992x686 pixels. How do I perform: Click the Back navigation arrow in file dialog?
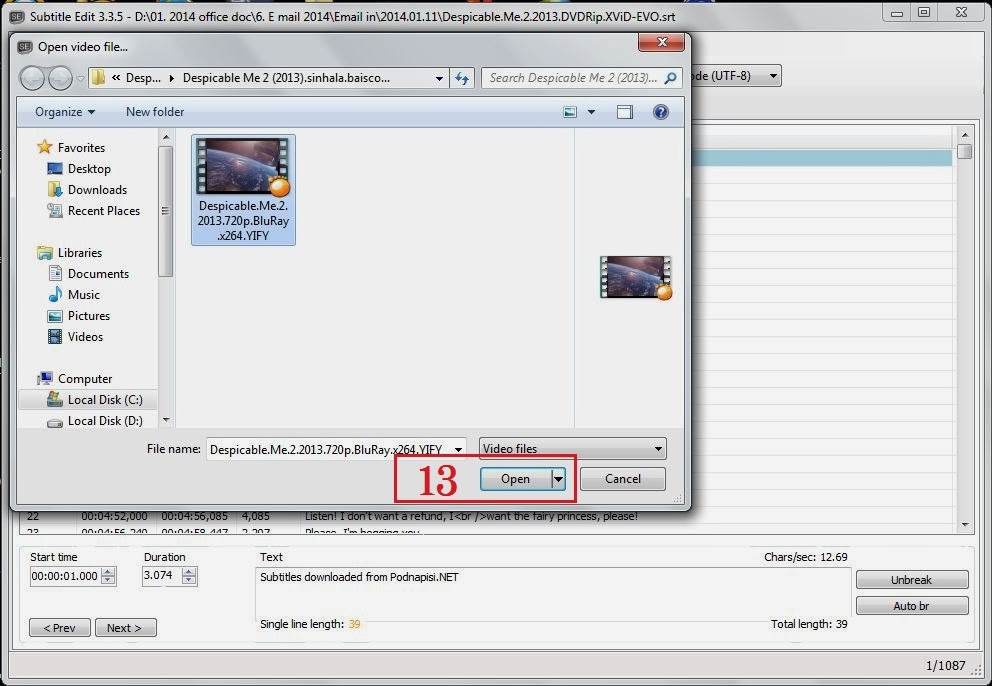click(32, 78)
